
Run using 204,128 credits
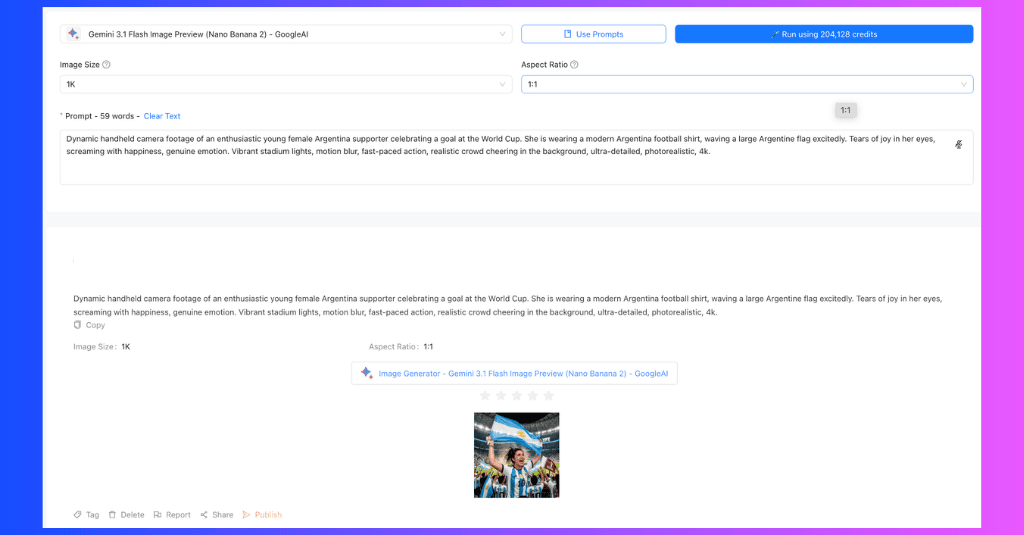(824, 34)
